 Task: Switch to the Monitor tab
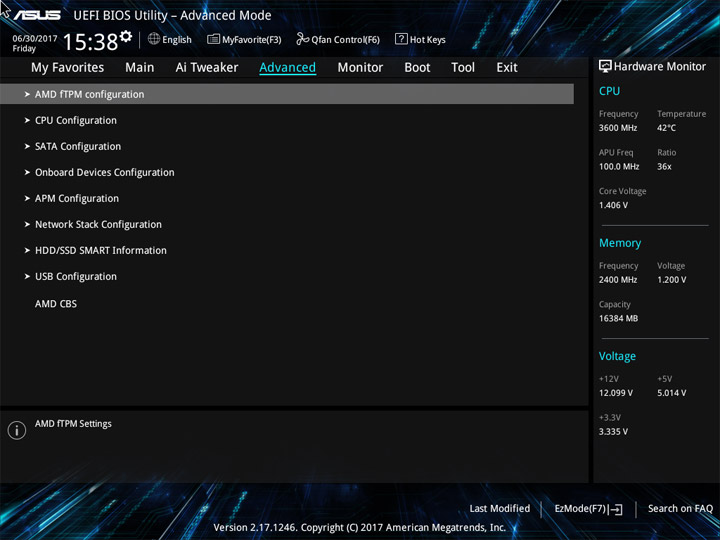(x=360, y=68)
